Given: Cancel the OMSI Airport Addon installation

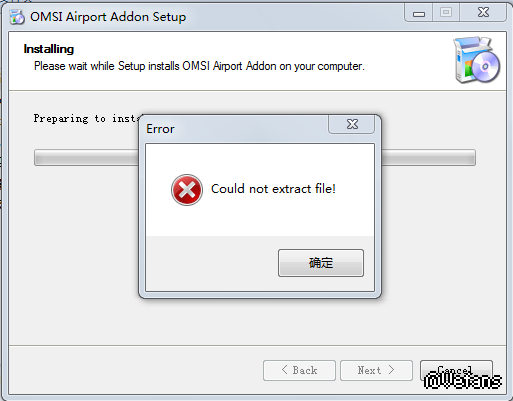Looking at the screenshot, I should [x=456, y=370].
